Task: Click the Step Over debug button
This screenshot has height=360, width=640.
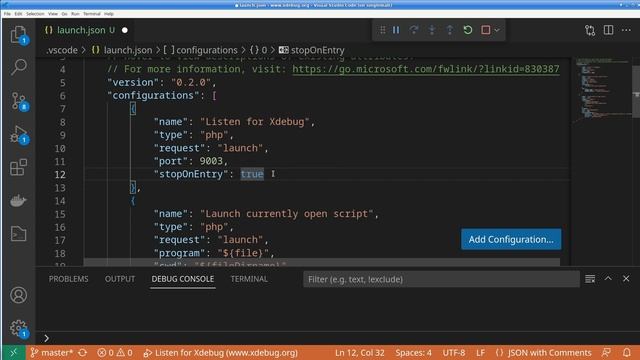Action: coord(414,30)
